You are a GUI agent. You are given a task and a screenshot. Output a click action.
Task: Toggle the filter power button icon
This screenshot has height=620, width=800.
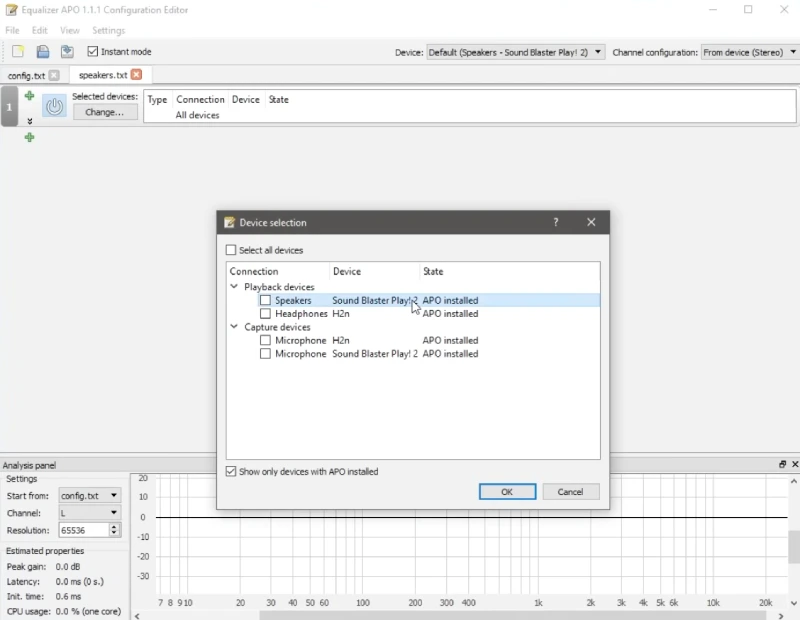[x=54, y=106]
